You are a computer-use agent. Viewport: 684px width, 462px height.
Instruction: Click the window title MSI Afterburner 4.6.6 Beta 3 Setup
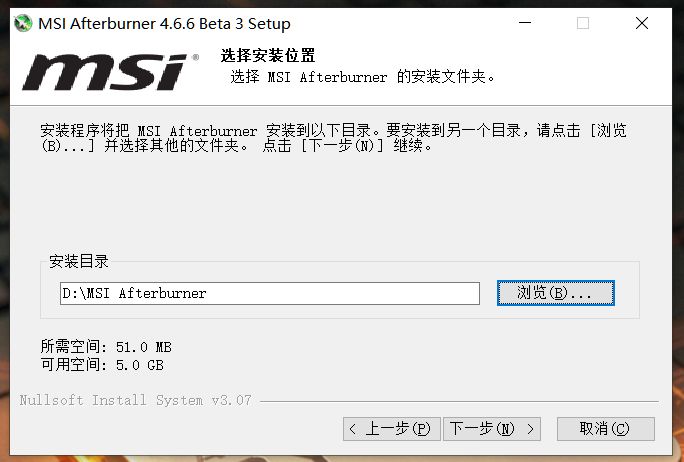pos(164,23)
